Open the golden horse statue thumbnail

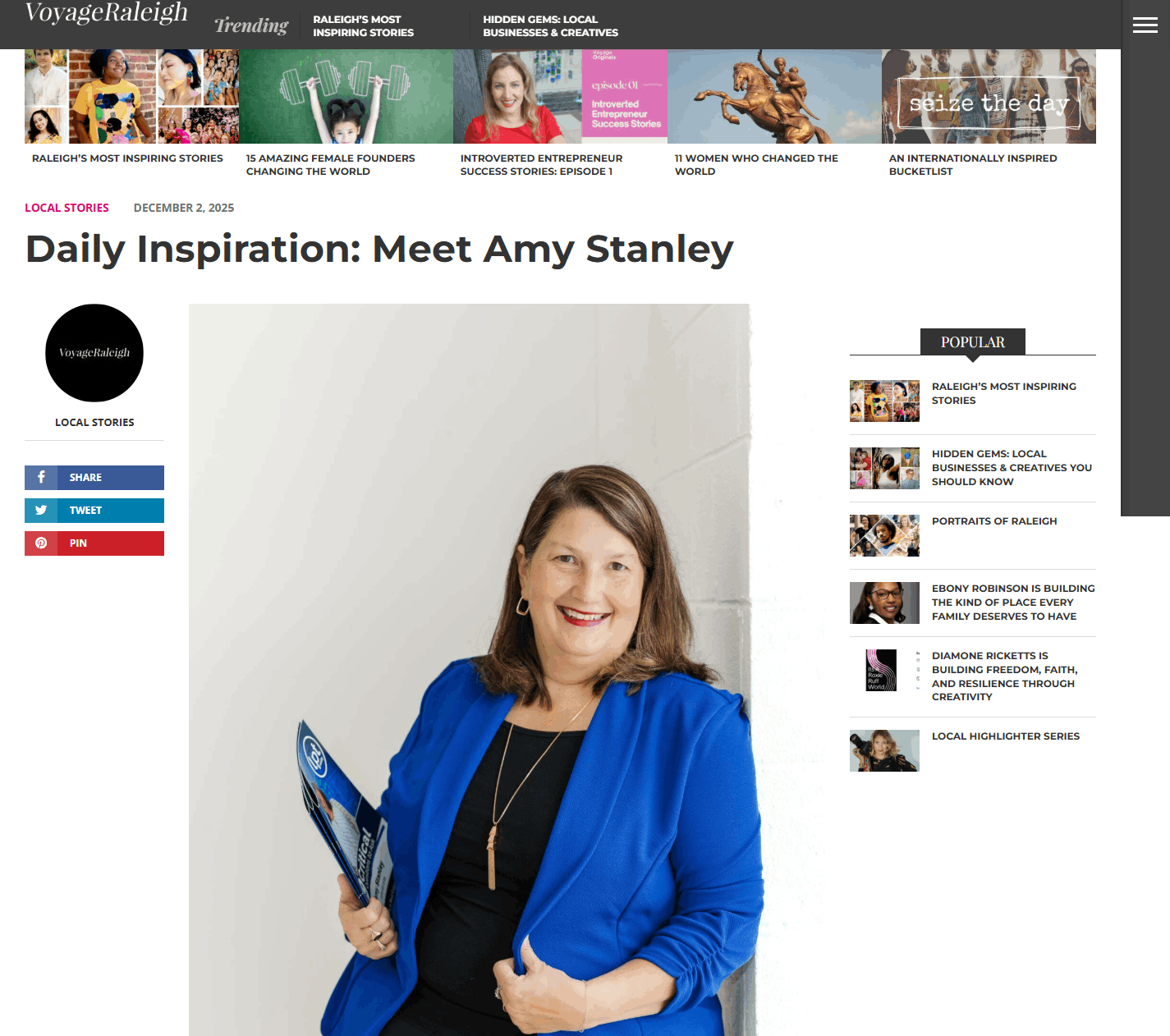(774, 96)
